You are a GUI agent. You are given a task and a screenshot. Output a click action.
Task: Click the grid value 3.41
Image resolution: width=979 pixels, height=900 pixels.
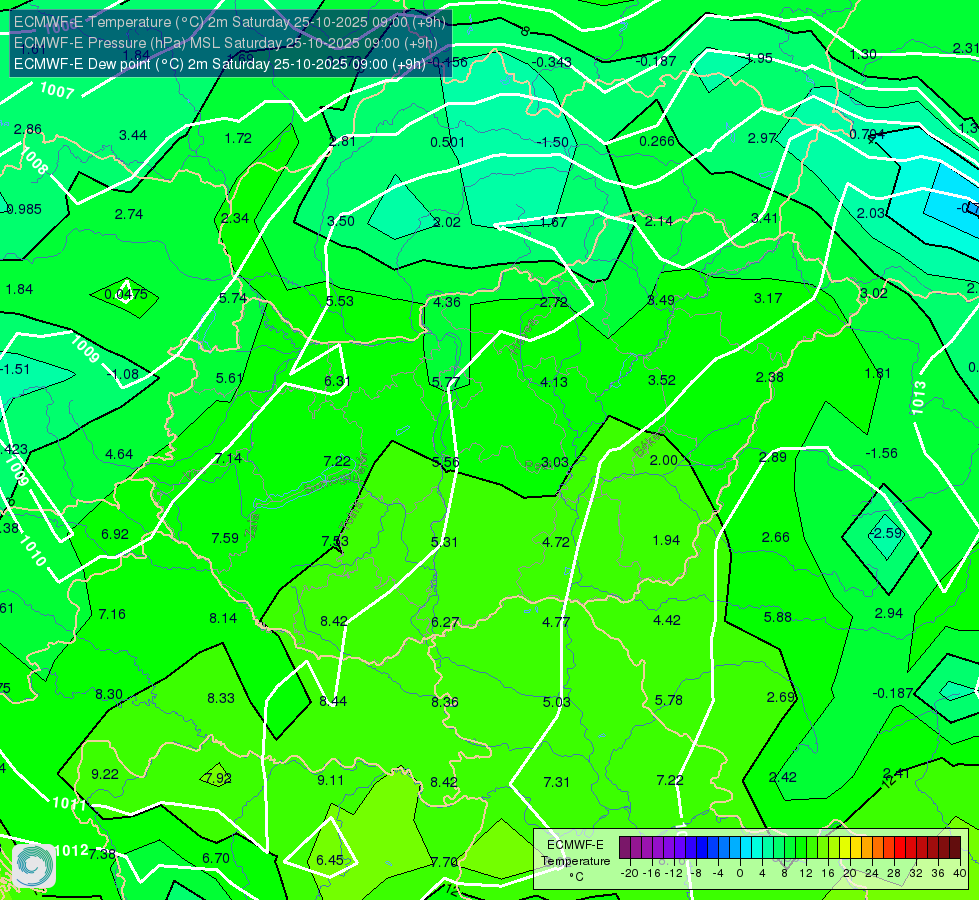point(764,218)
